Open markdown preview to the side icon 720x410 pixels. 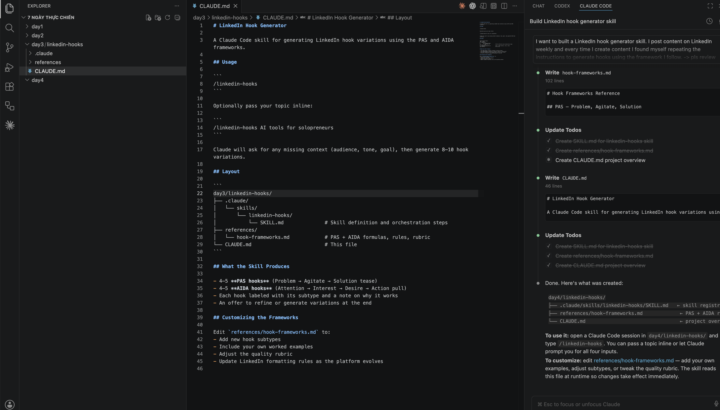coord(483,6)
